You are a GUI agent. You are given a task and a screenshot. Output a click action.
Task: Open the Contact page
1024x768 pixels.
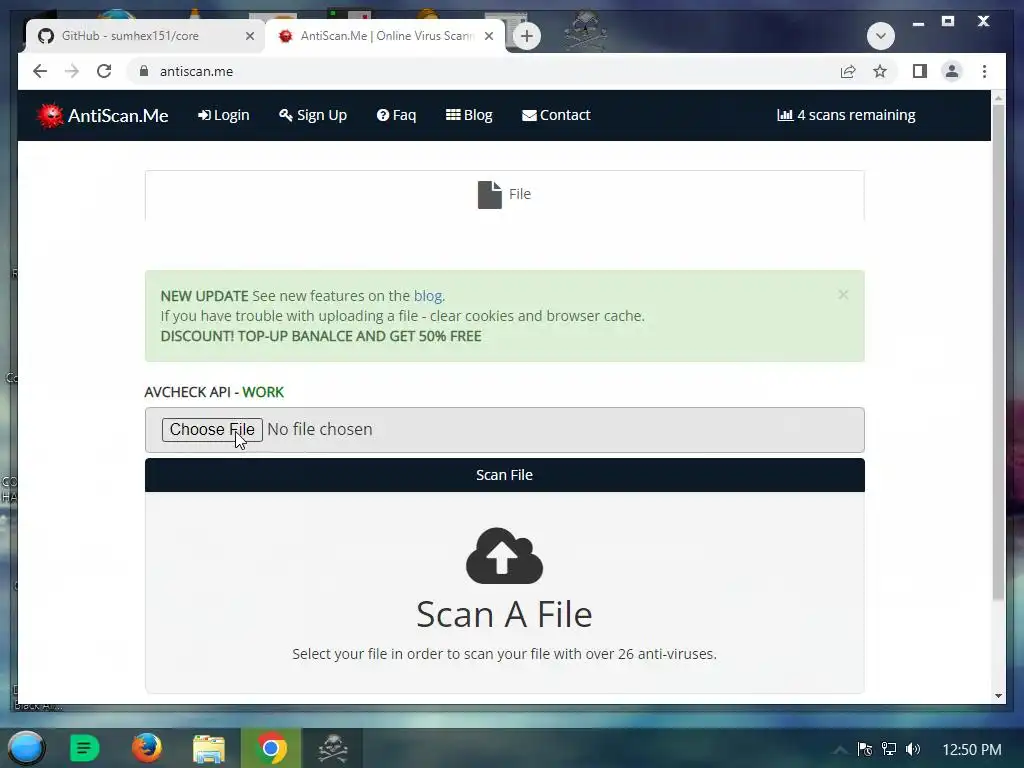556,115
